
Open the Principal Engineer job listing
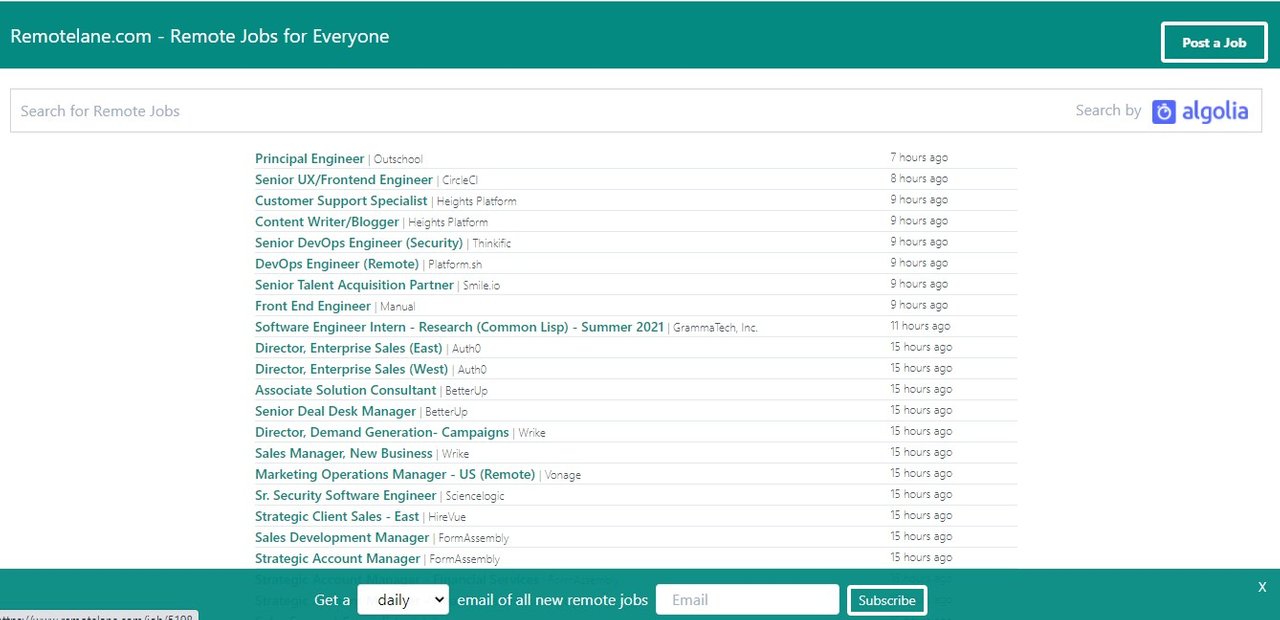click(x=310, y=159)
